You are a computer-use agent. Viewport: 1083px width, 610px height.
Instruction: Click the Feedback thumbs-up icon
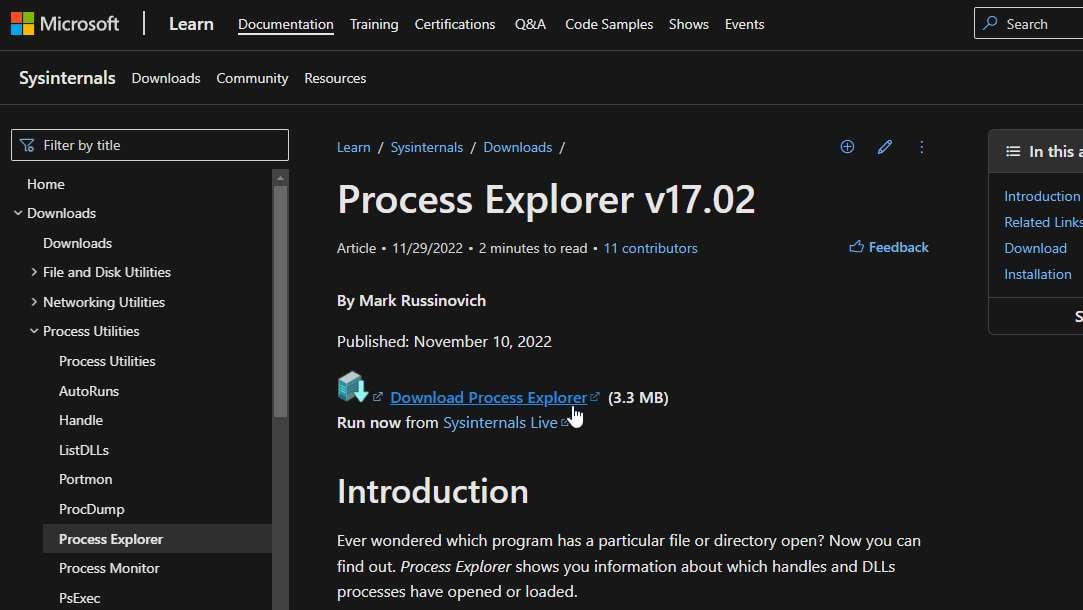coord(856,247)
